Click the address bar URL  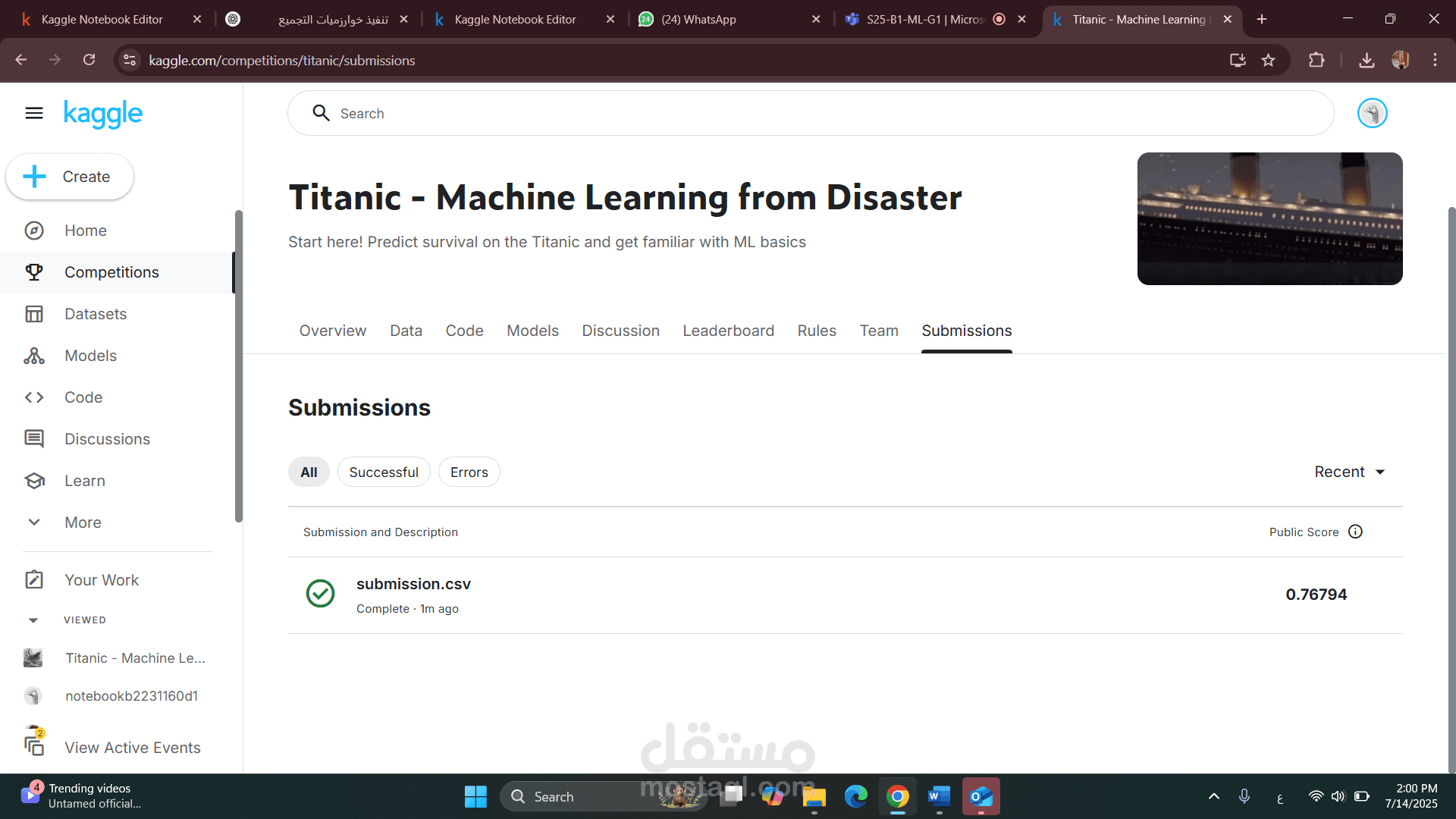click(282, 61)
